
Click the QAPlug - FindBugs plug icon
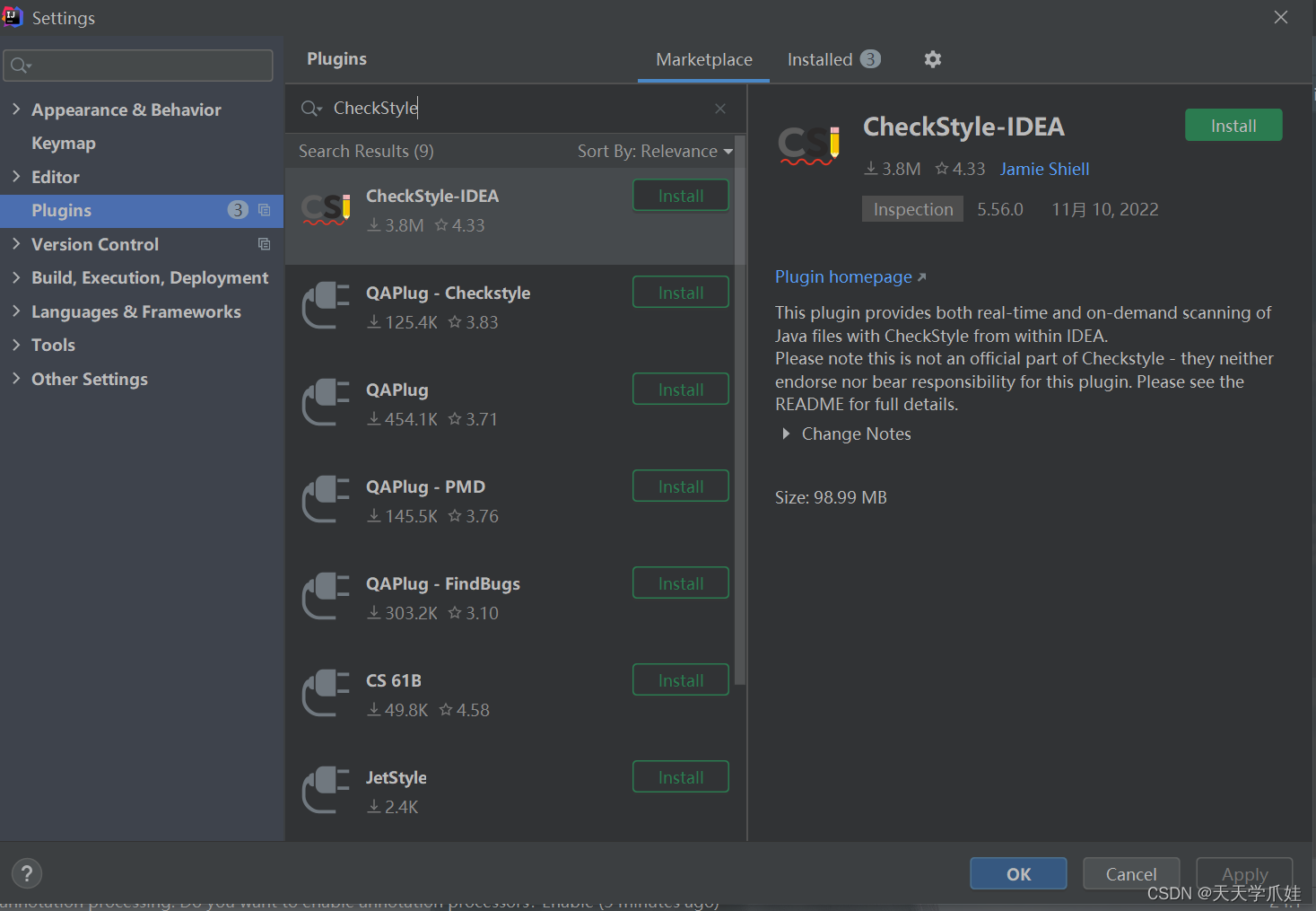[326, 597]
